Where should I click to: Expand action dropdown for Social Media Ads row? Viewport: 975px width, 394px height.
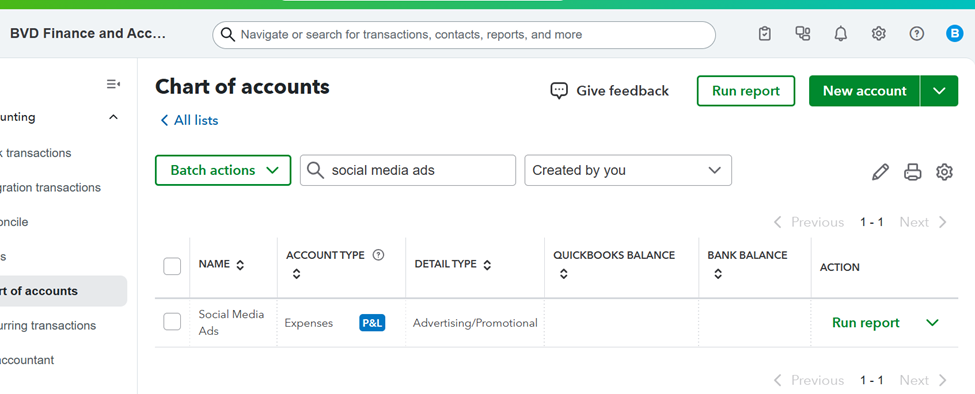coord(932,323)
